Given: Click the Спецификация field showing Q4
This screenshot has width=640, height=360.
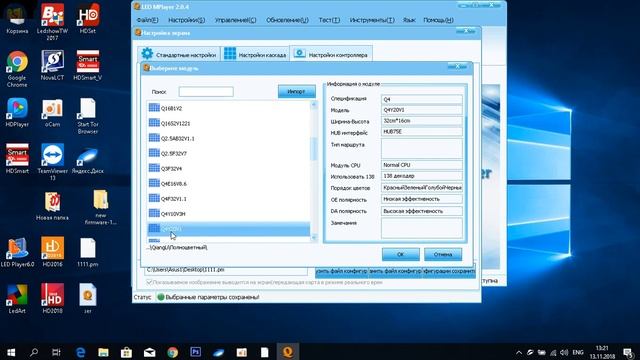Looking at the screenshot, I should [422, 99].
